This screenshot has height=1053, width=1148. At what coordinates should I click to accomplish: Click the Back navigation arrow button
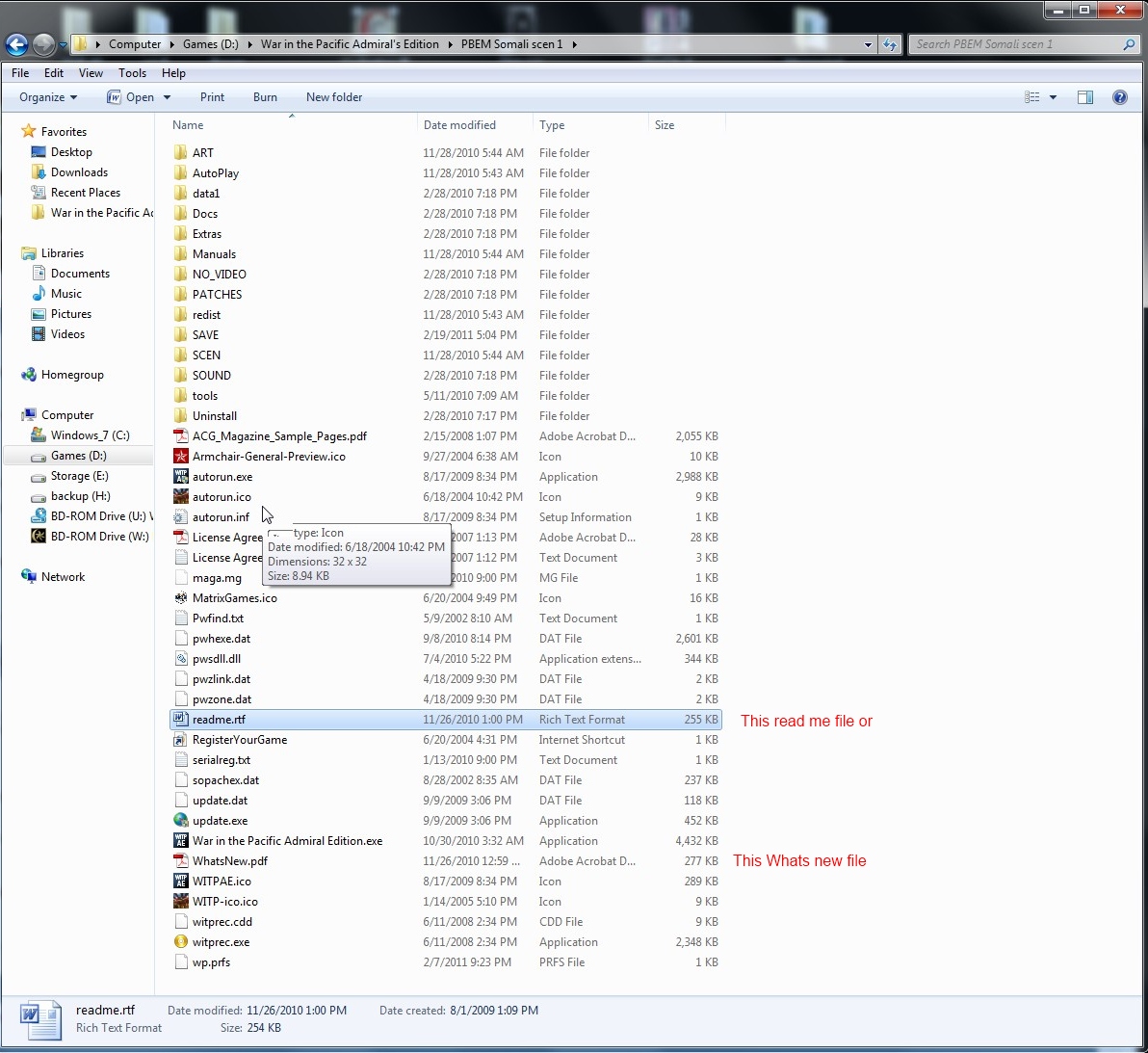(x=16, y=44)
